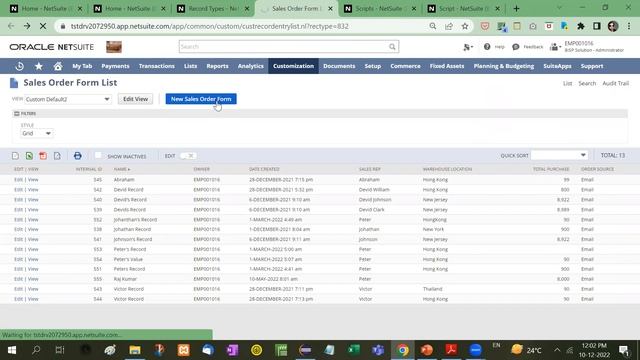Click into the NetSuite global search field
Screen dimensions: 640x360
(x=284, y=47)
